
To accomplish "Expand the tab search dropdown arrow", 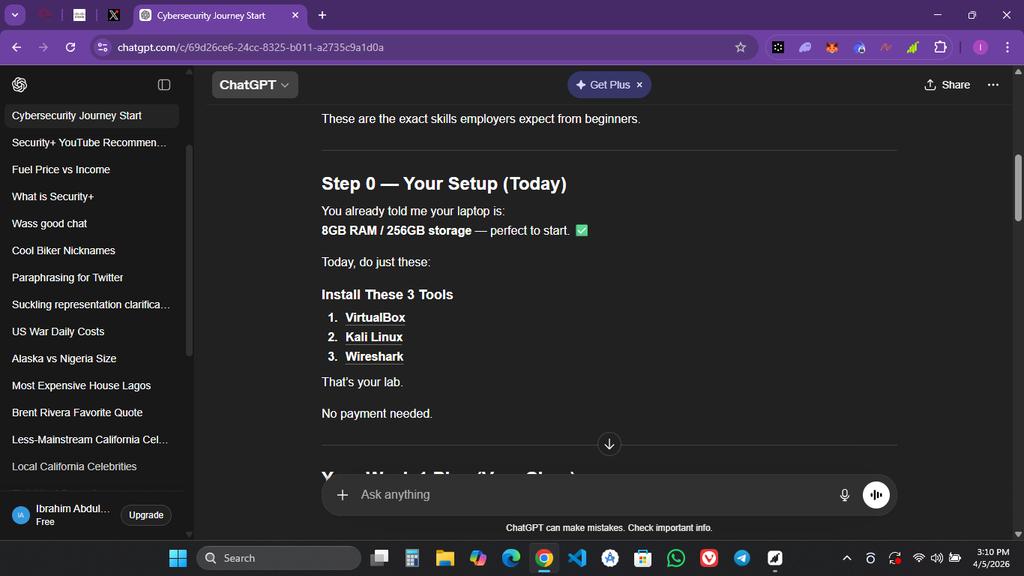I will [15, 15].
